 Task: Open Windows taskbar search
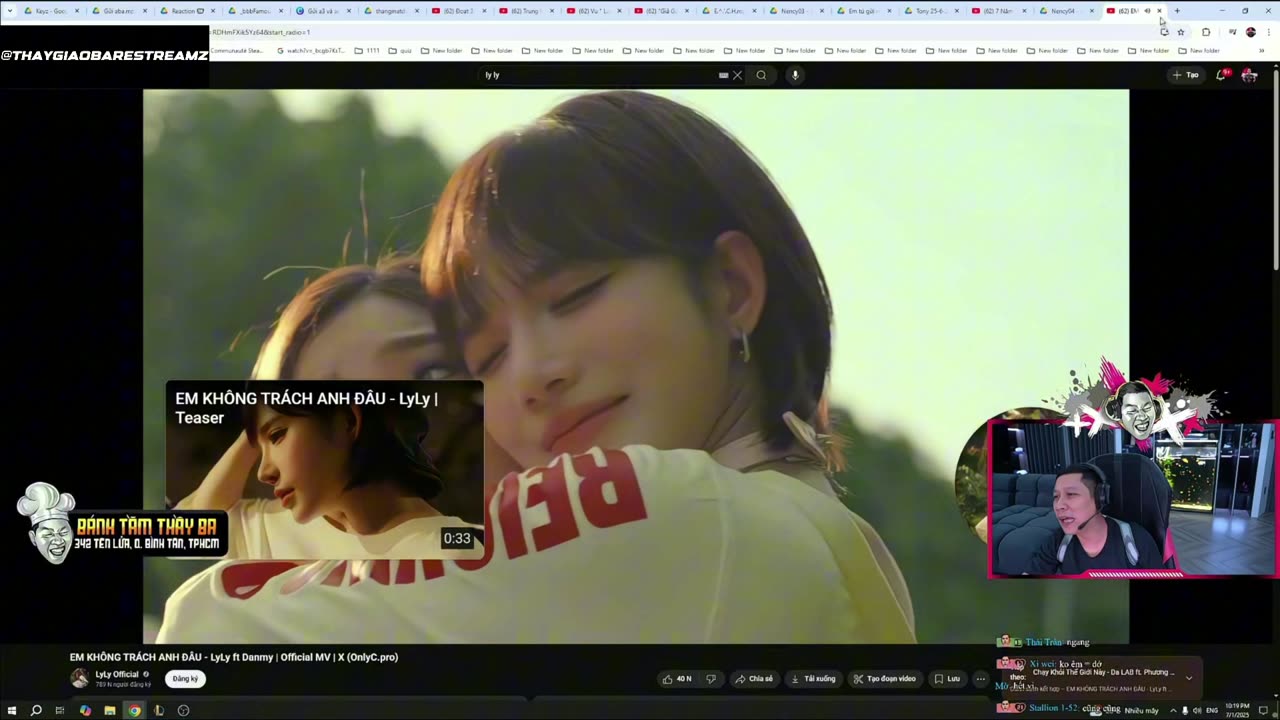tap(36, 710)
